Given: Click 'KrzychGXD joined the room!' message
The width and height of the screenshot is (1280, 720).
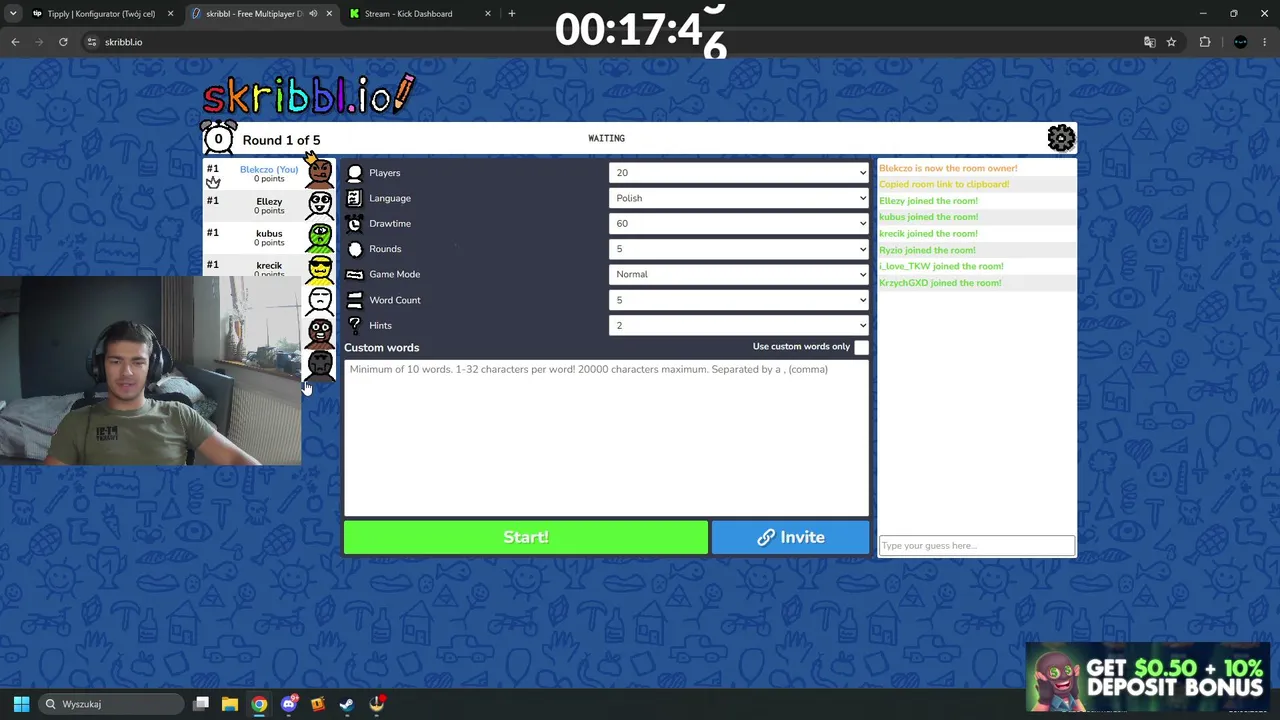Looking at the screenshot, I should click(x=940, y=283).
